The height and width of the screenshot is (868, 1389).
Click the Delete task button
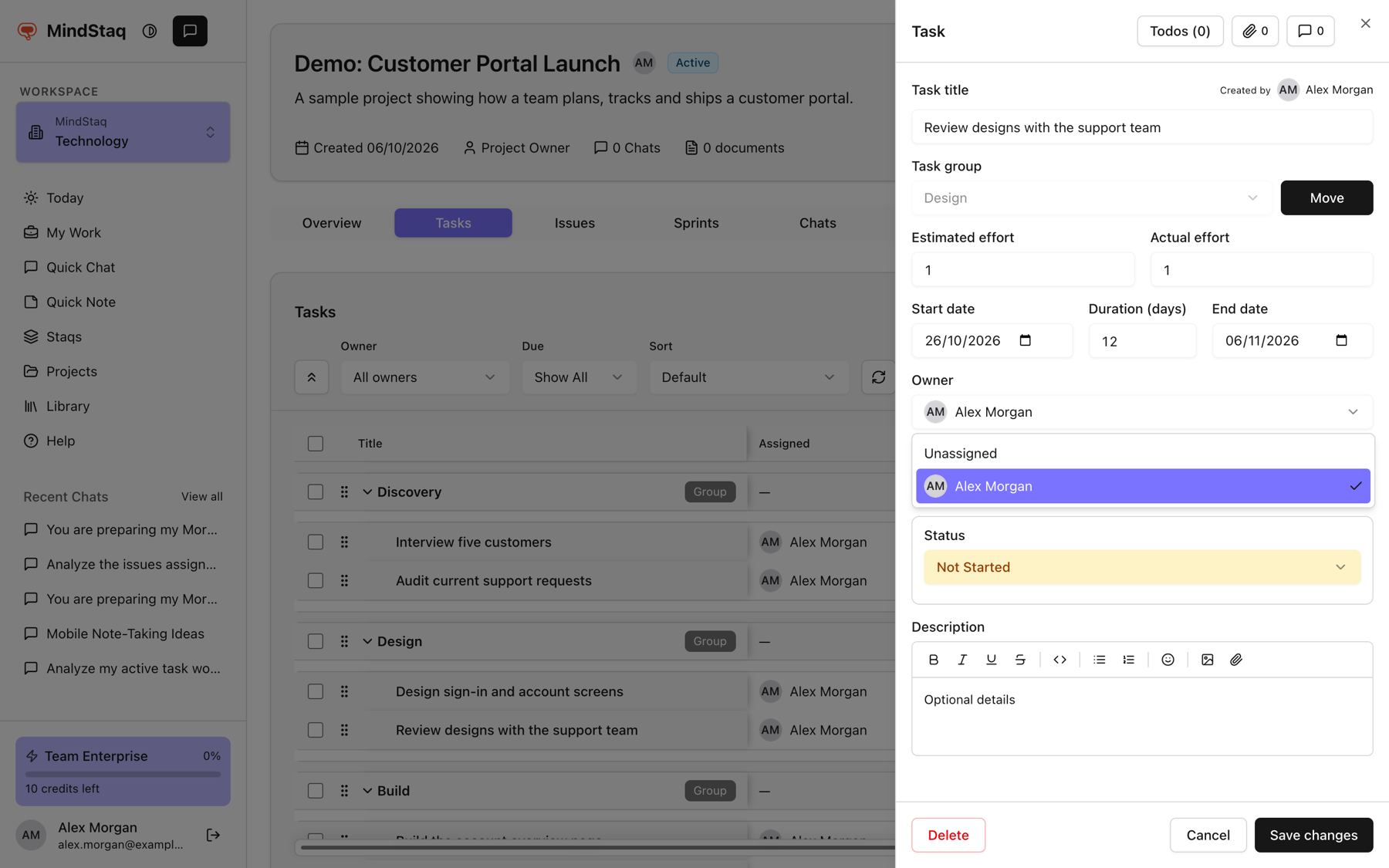948,835
